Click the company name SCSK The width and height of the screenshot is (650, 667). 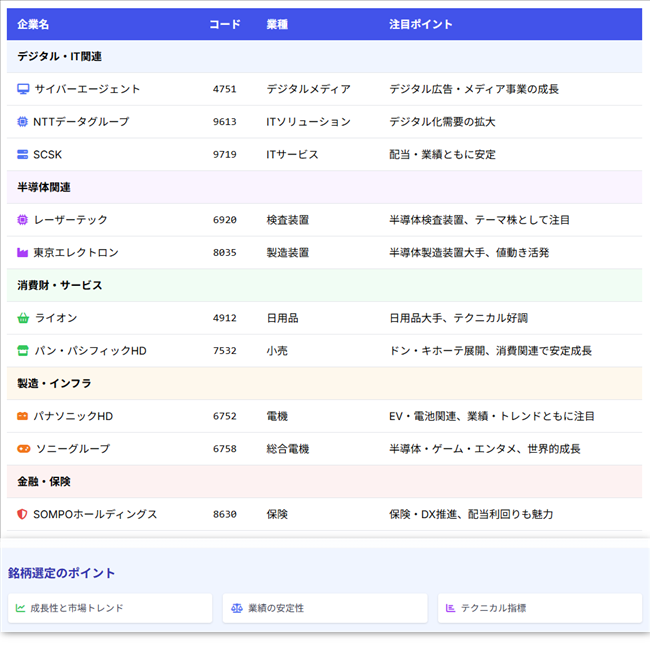click(48, 154)
